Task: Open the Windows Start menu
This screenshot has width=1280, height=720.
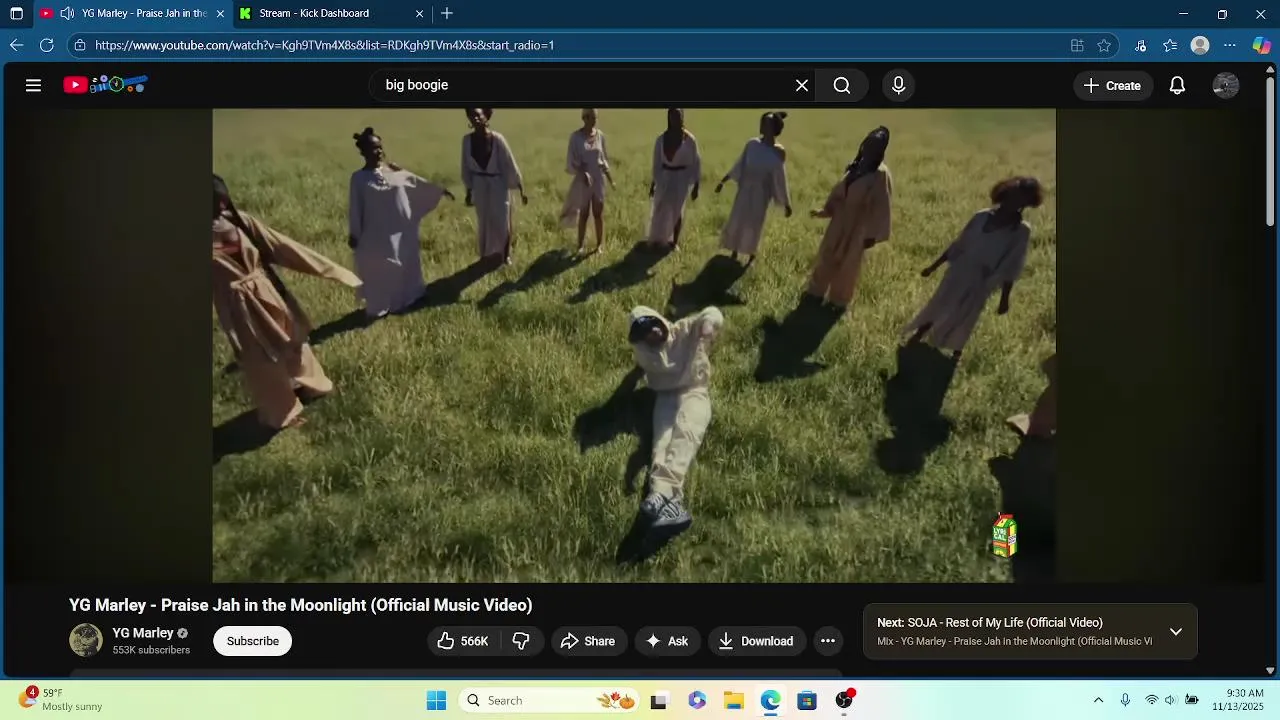Action: tap(436, 700)
